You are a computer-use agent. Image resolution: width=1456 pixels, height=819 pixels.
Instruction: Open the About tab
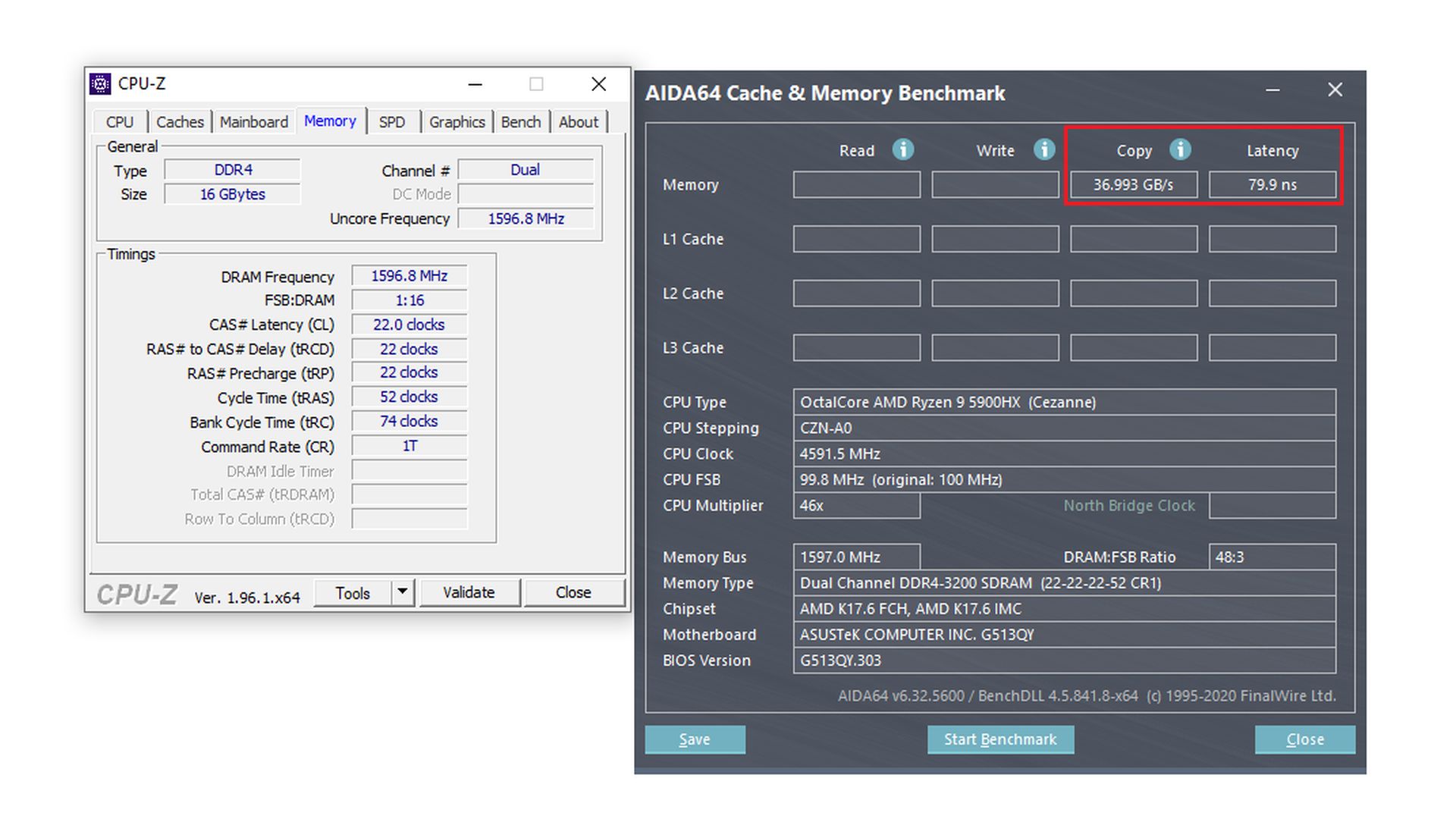(x=579, y=122)
